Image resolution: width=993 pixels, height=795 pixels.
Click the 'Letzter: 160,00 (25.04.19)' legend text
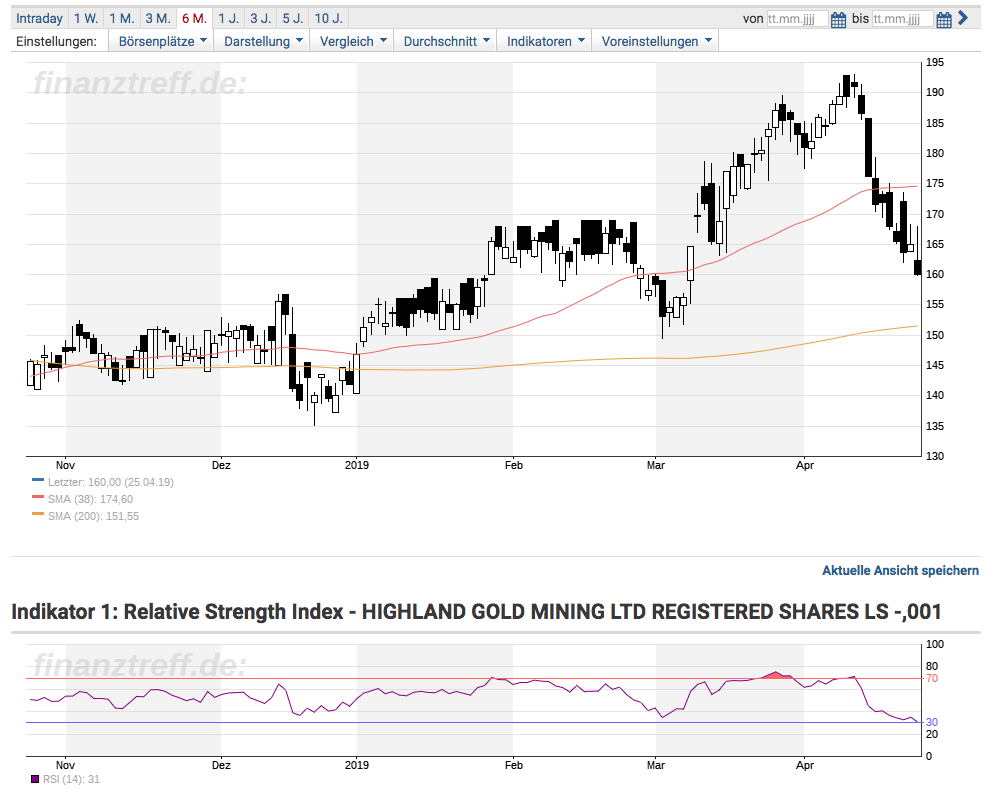coord(111,482)
